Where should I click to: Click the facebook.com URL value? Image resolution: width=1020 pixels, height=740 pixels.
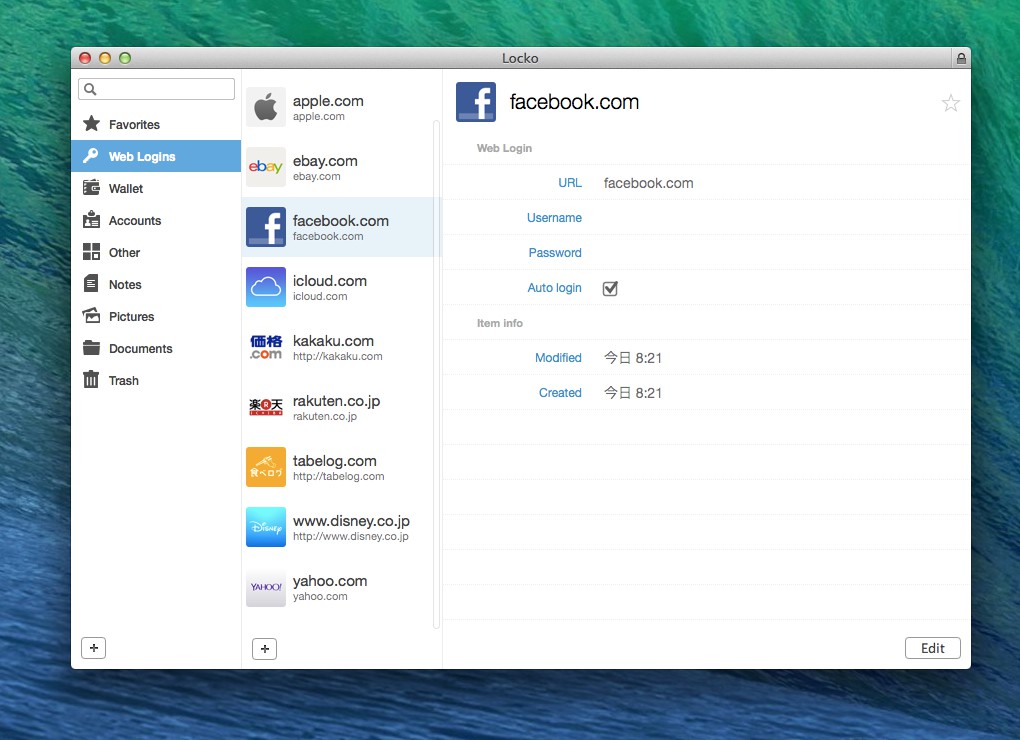tap(648, 183)
